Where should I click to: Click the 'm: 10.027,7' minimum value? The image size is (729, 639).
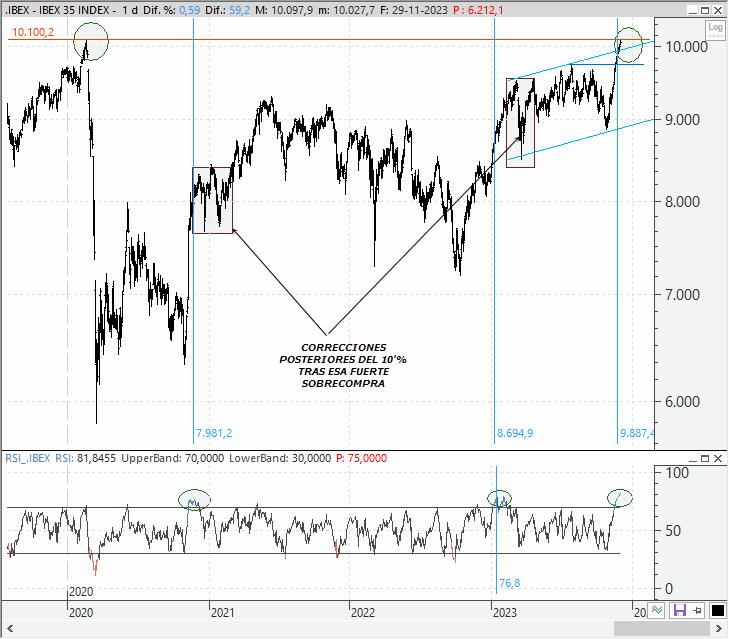346,10
